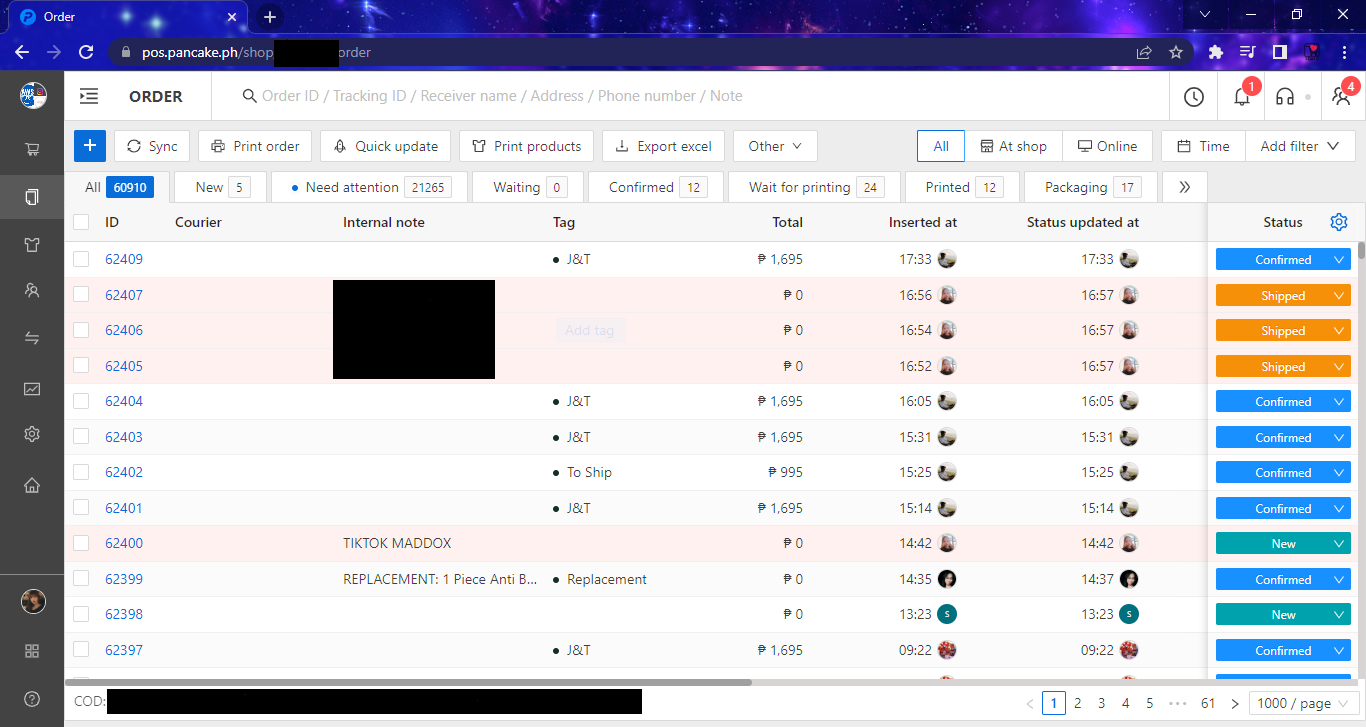1366x727 pixels.
Task: Open the transfer arrows sidebar icon
Action: point(32,338)
